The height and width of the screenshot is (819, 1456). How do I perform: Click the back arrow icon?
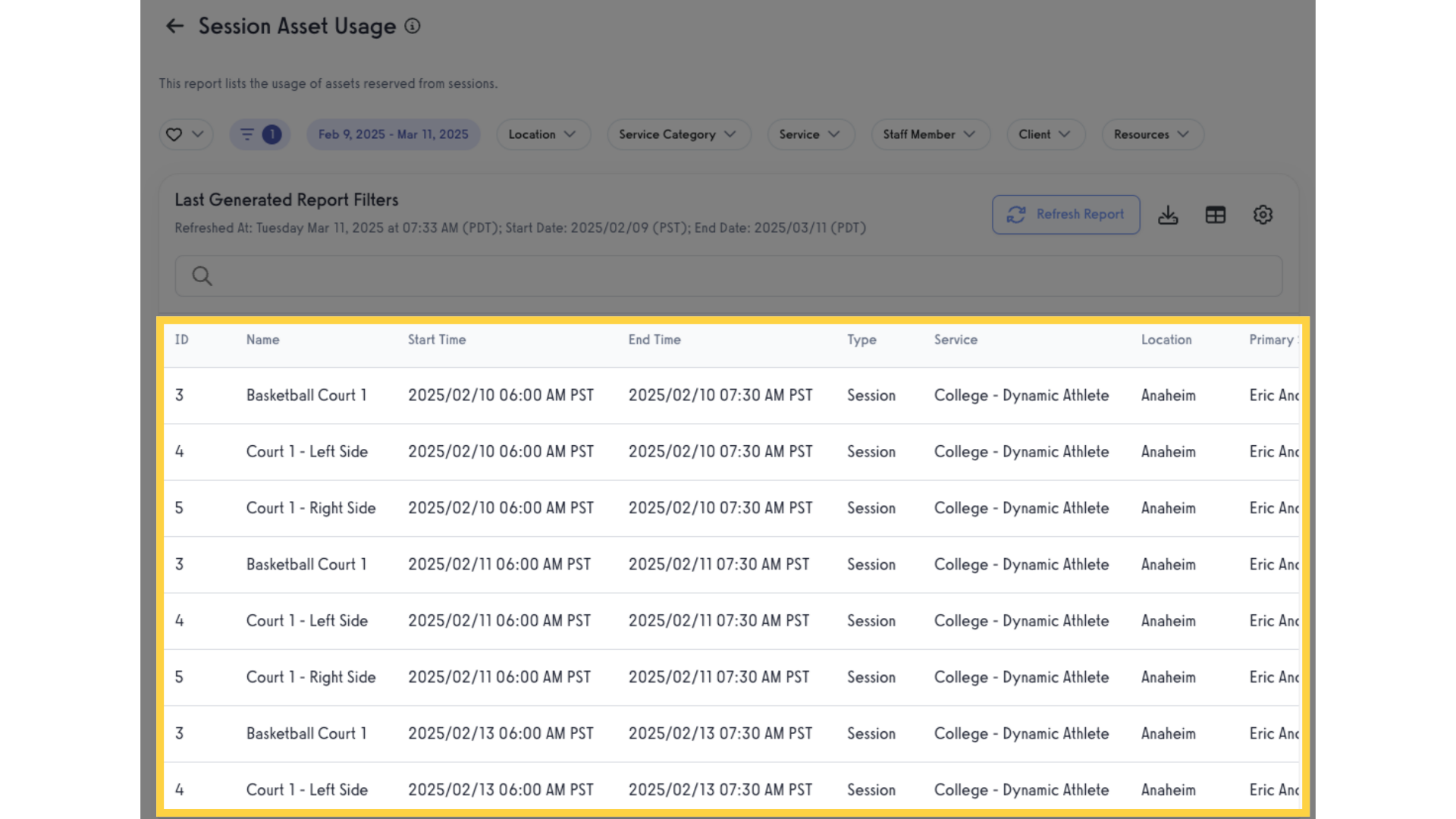[x=174, y=26]
